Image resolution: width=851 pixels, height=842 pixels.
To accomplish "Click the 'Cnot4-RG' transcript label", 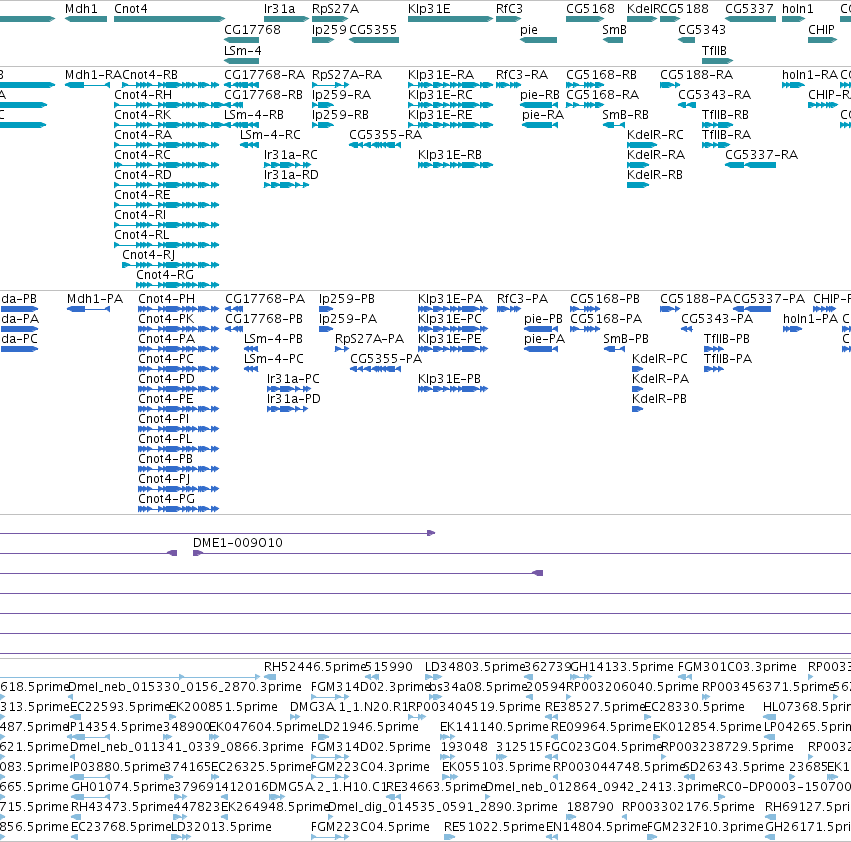I will pos(165,275).
